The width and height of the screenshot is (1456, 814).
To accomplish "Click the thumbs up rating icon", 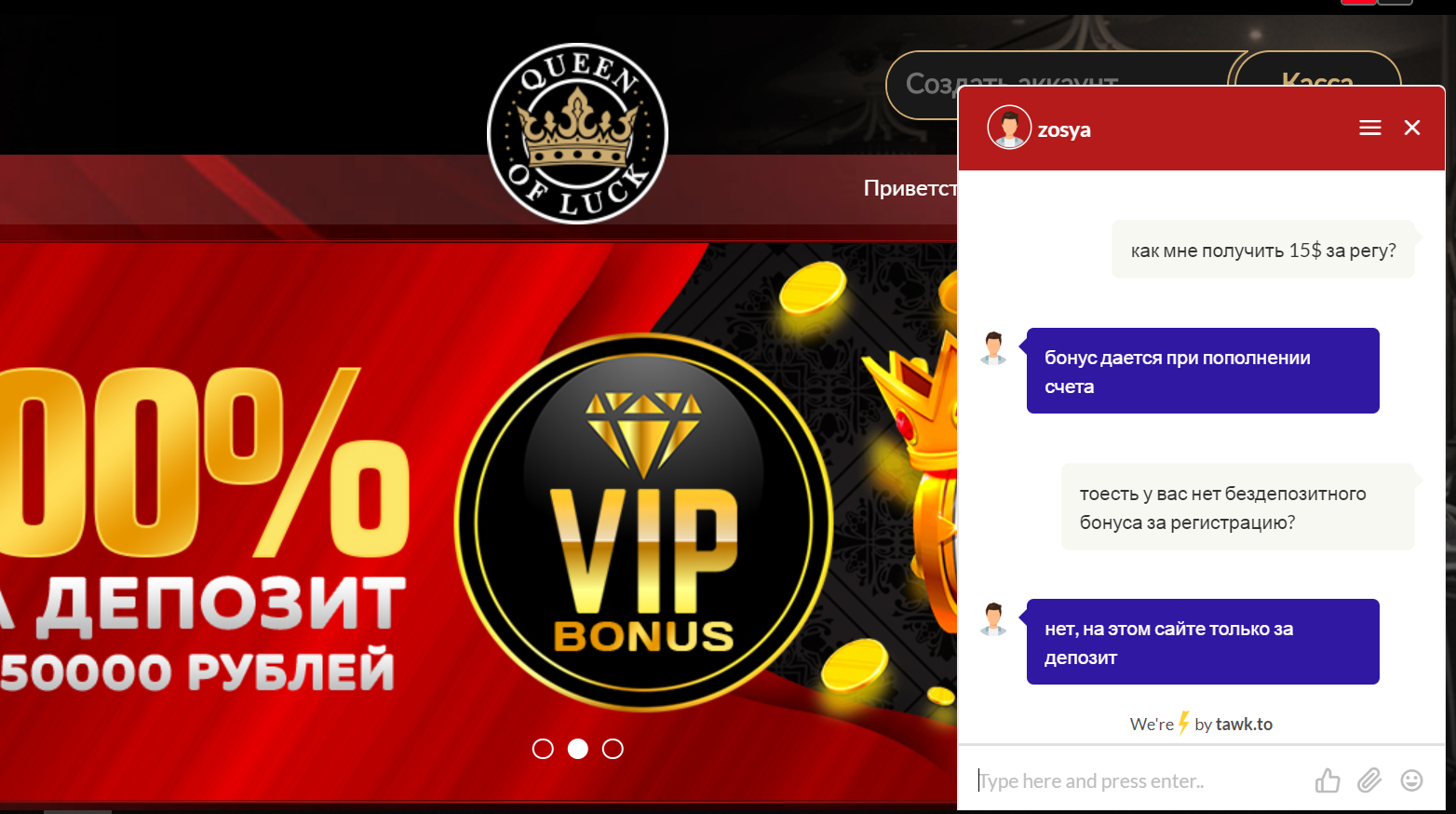I will [x=1328, y=780].
